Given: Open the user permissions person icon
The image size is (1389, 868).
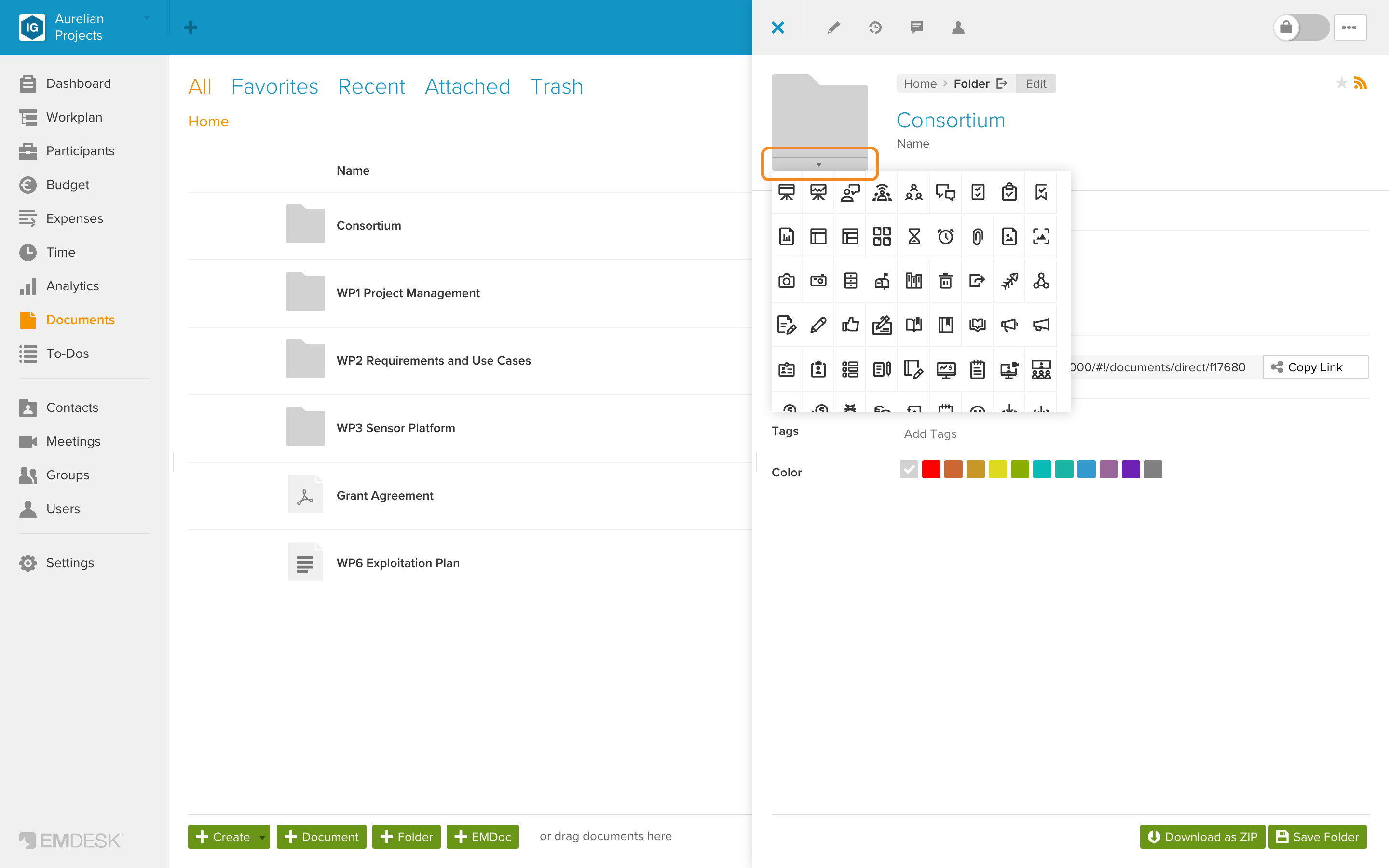Looking at the screenshot, I should click(958, 27).
